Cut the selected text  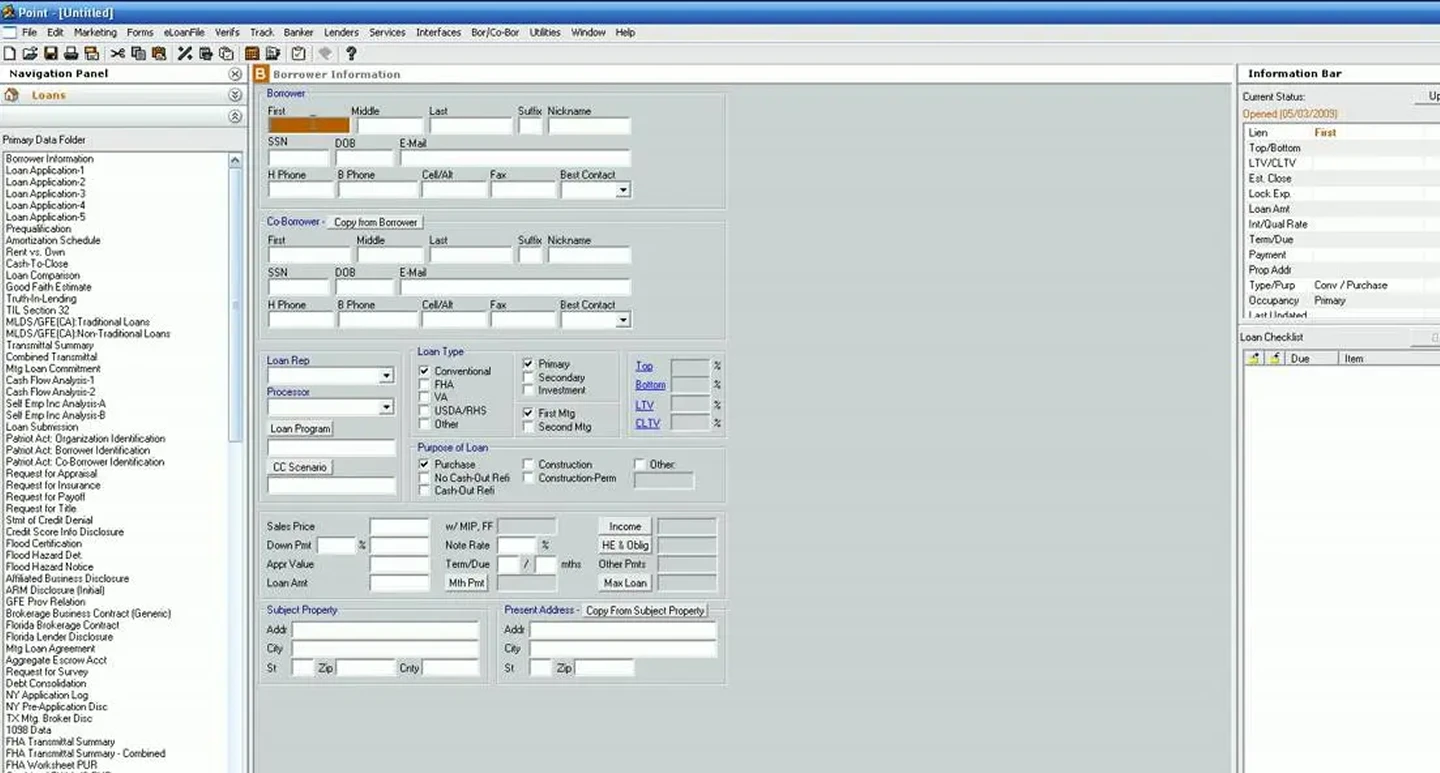click(116, 54)
